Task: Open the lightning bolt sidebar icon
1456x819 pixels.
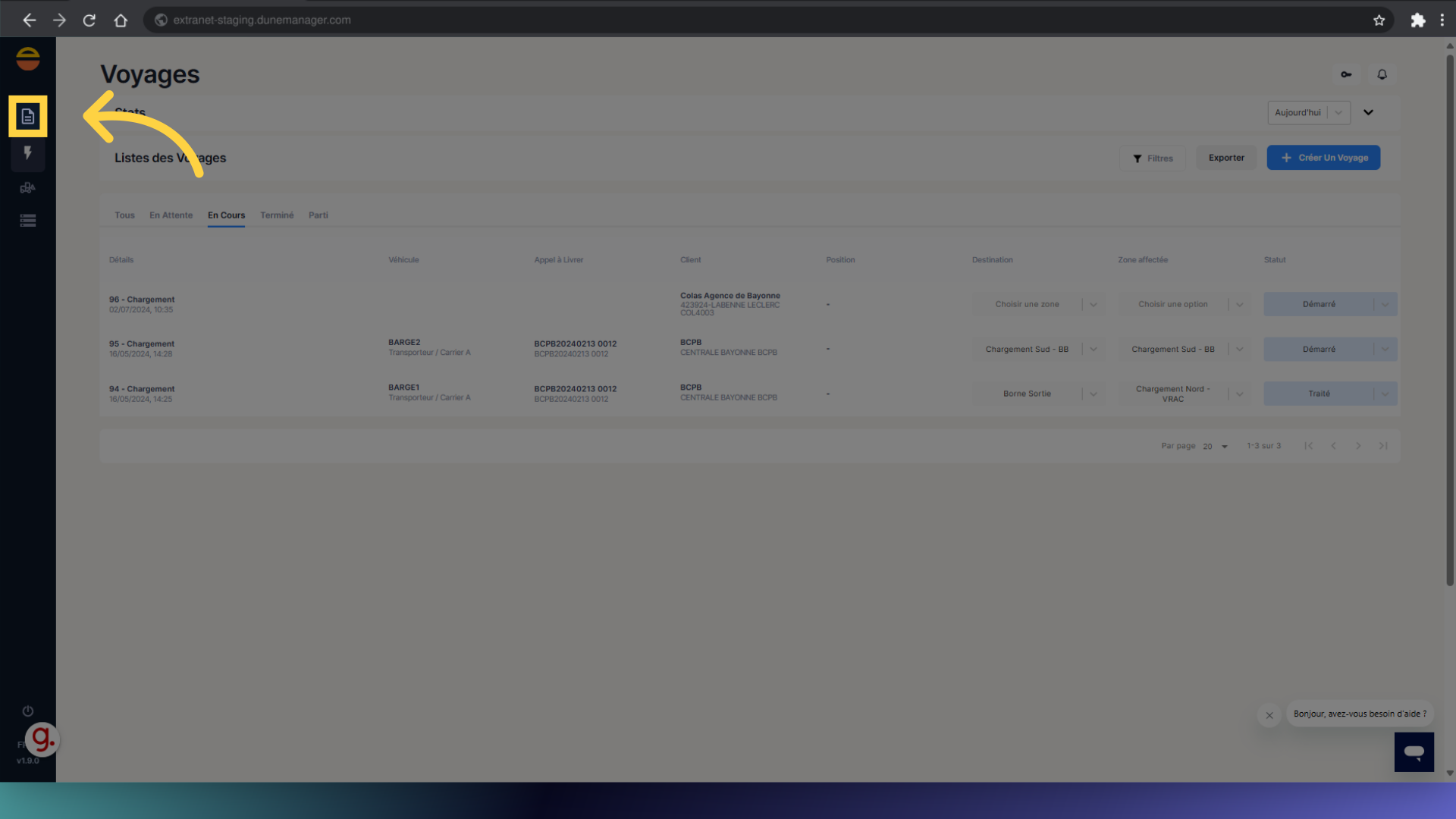Action: click(x=28, y=153)
